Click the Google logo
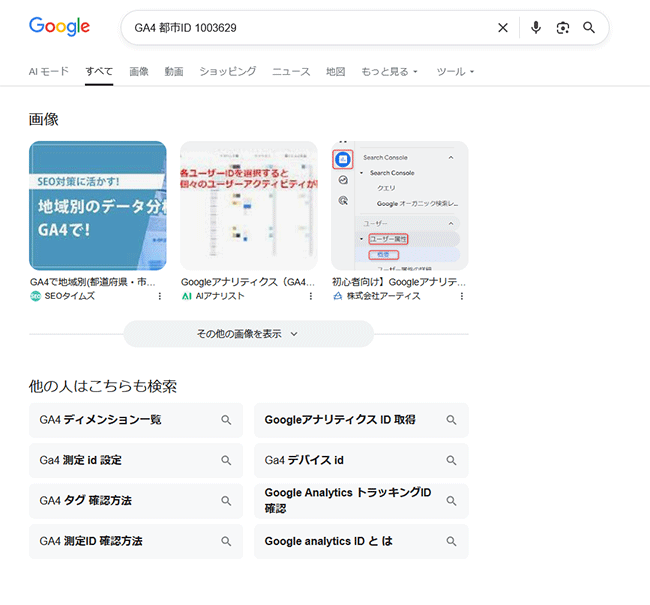Viewport: 650px width, 605px height. [x=59, y=27]
